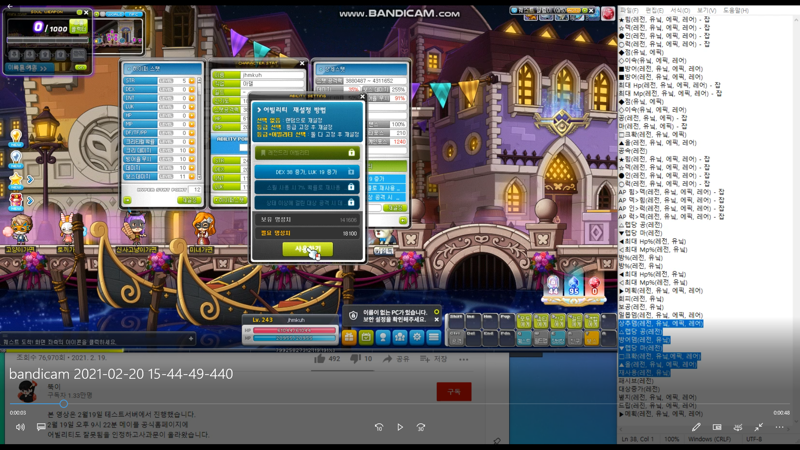Open game settings gear icon
This screenshot has height=450, width=800.
click(x=417, y=337)
